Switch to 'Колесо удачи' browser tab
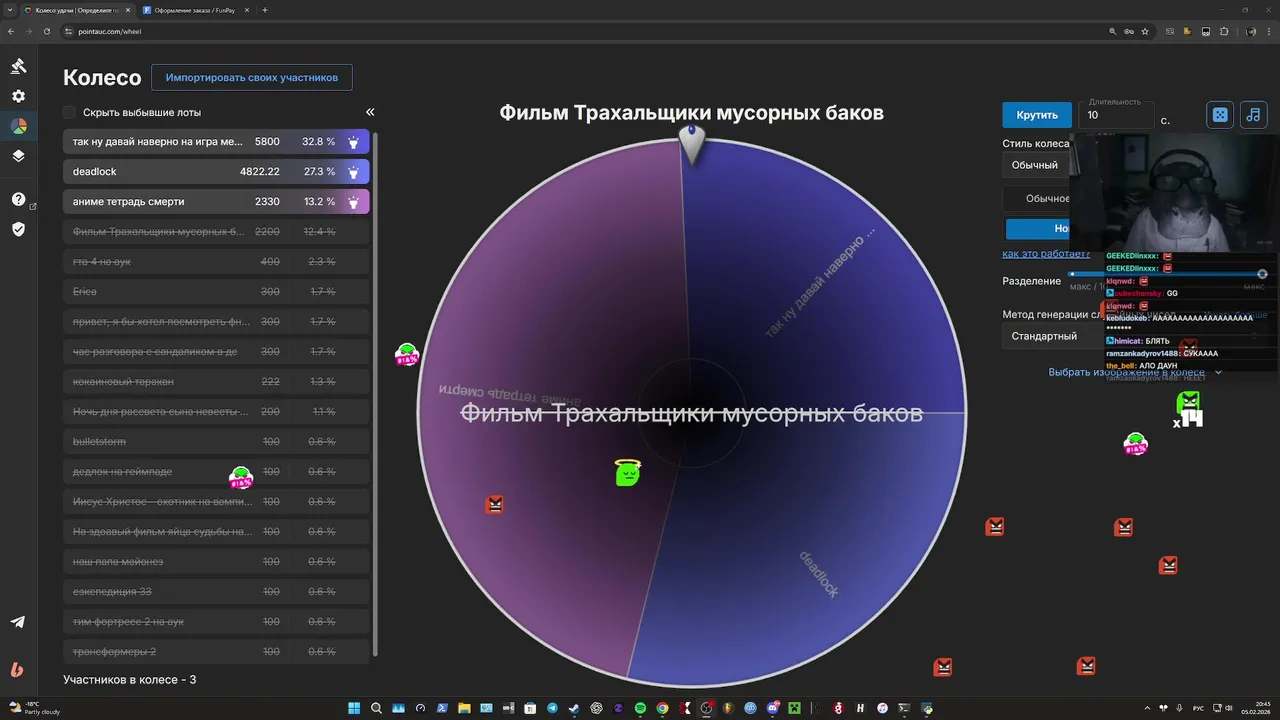 (x=76, y=10)
